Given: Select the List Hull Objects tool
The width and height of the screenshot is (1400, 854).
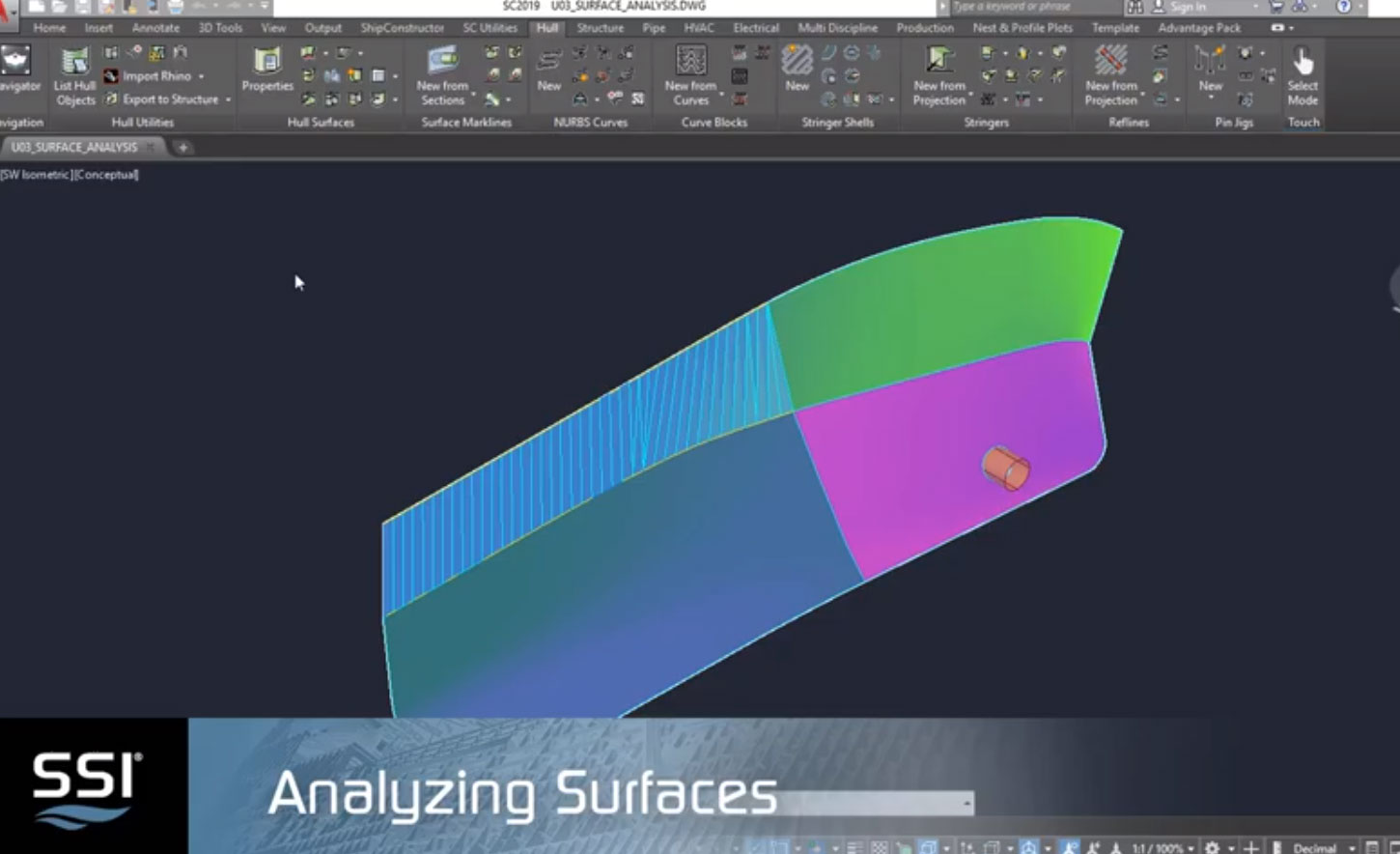Looking at the screenshot, I should [73, 72].
